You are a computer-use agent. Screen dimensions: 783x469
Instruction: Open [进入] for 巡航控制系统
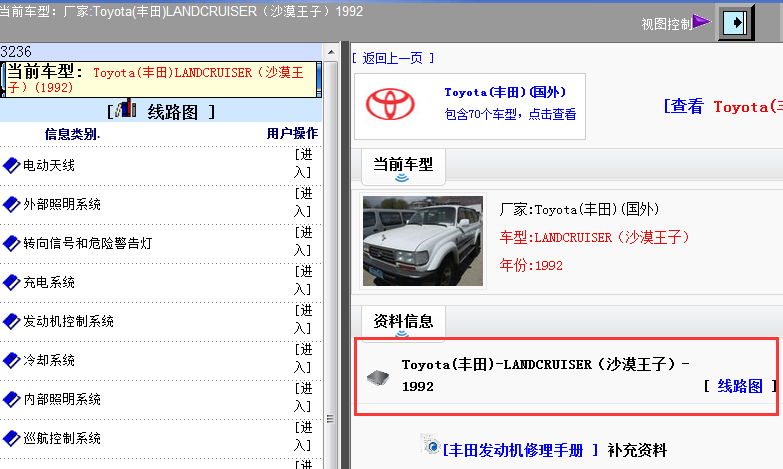pyautogui.click(x=303, y=436)
